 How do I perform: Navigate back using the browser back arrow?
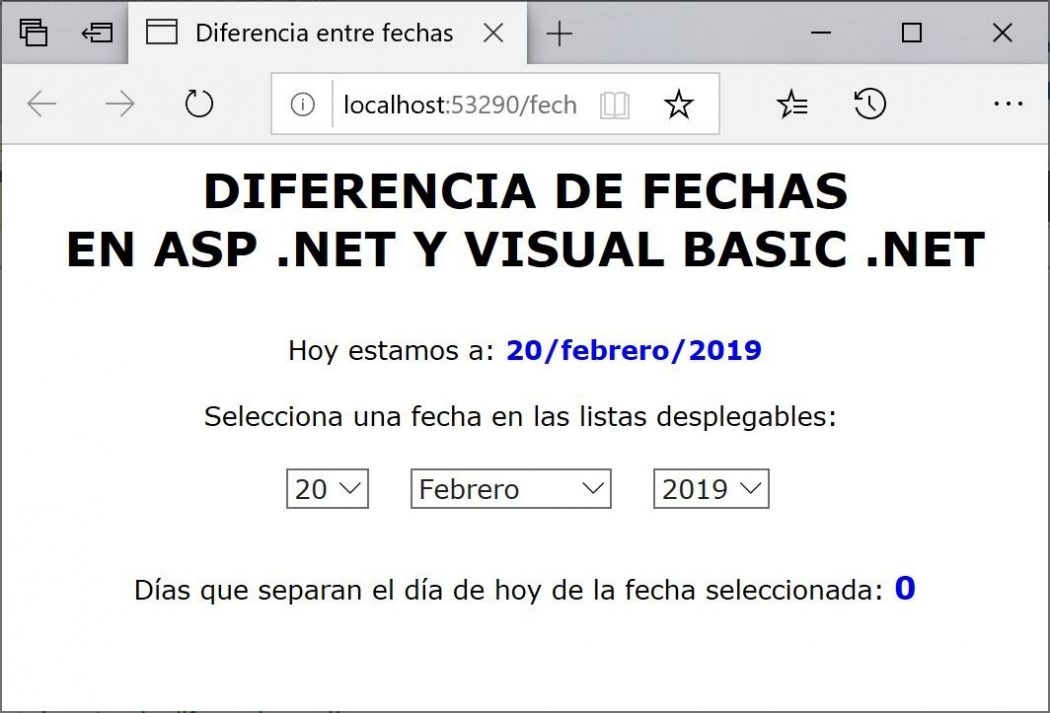pyautogui.click(x=40, y=103)
